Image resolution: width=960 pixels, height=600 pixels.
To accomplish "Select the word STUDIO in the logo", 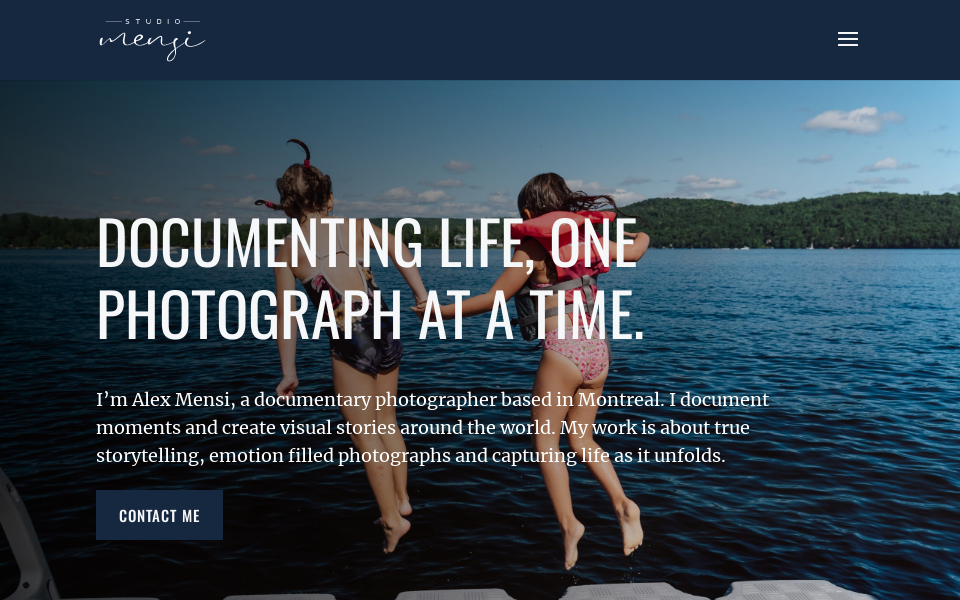I will pyautogui.click(x=153, y=21).
